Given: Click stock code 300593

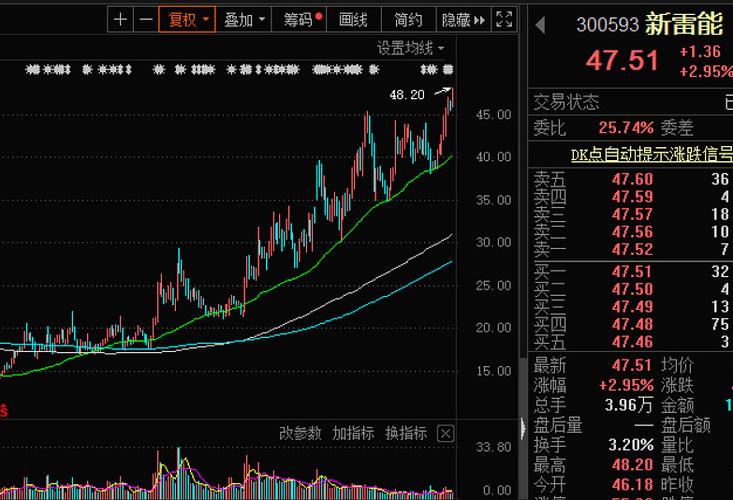Looking at the screenshot, I should [x=607, y=25].
